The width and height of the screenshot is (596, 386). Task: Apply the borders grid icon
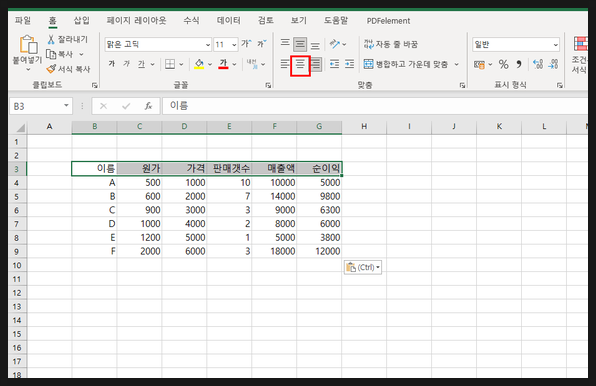click(170, 64)
